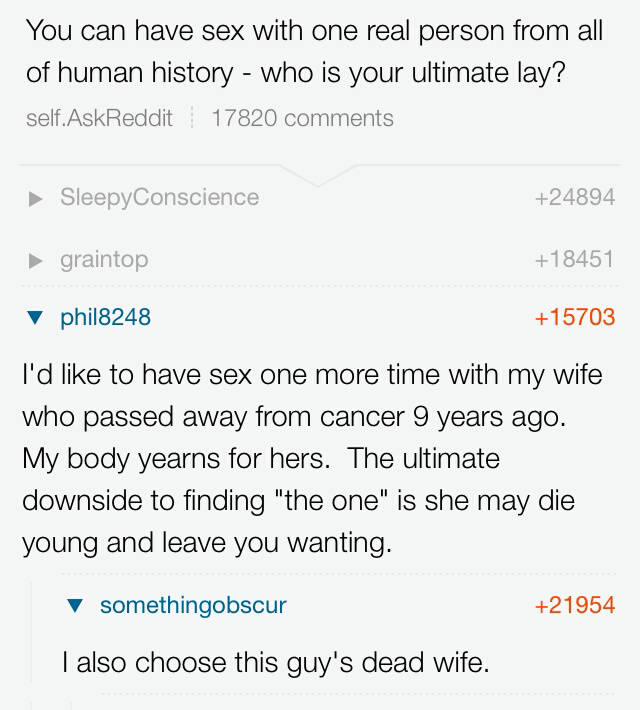Open graintop's user profile
This screenshot has width=640, height=710.
point(104,259)
